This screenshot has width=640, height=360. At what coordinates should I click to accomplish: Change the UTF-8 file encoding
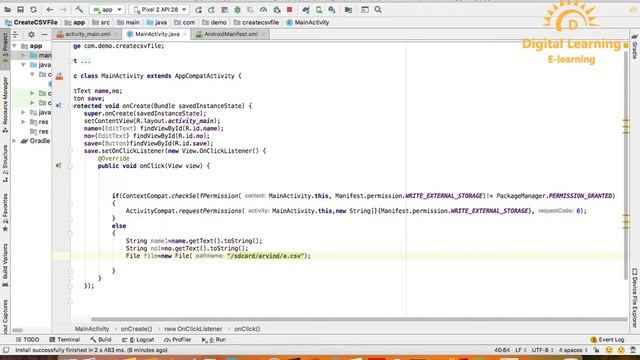[x=542, y=350]
